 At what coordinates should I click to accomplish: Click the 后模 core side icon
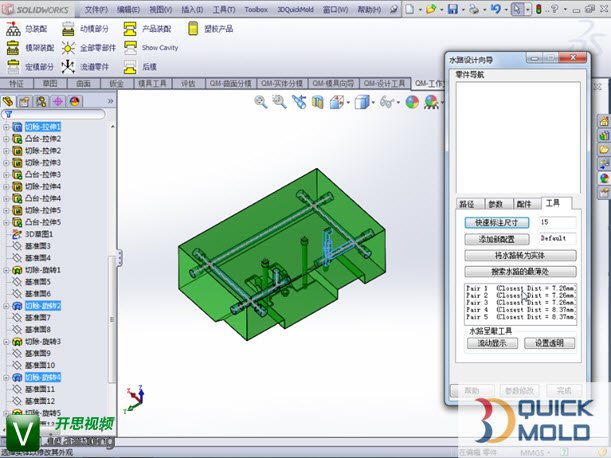(x=130, y=67)
